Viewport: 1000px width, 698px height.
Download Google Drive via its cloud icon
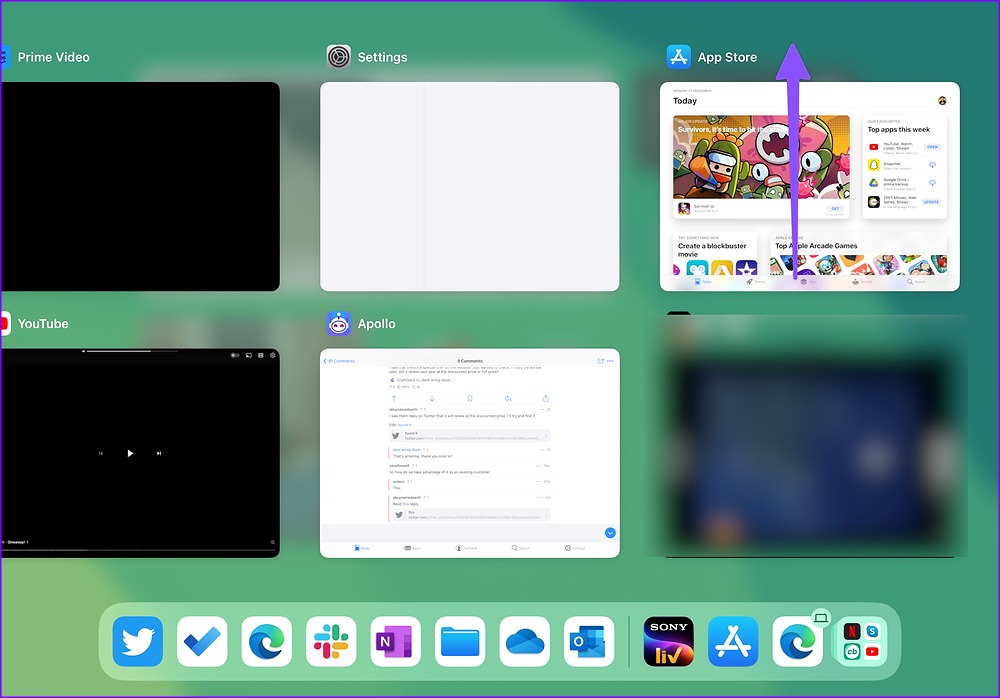pos(932,183)
